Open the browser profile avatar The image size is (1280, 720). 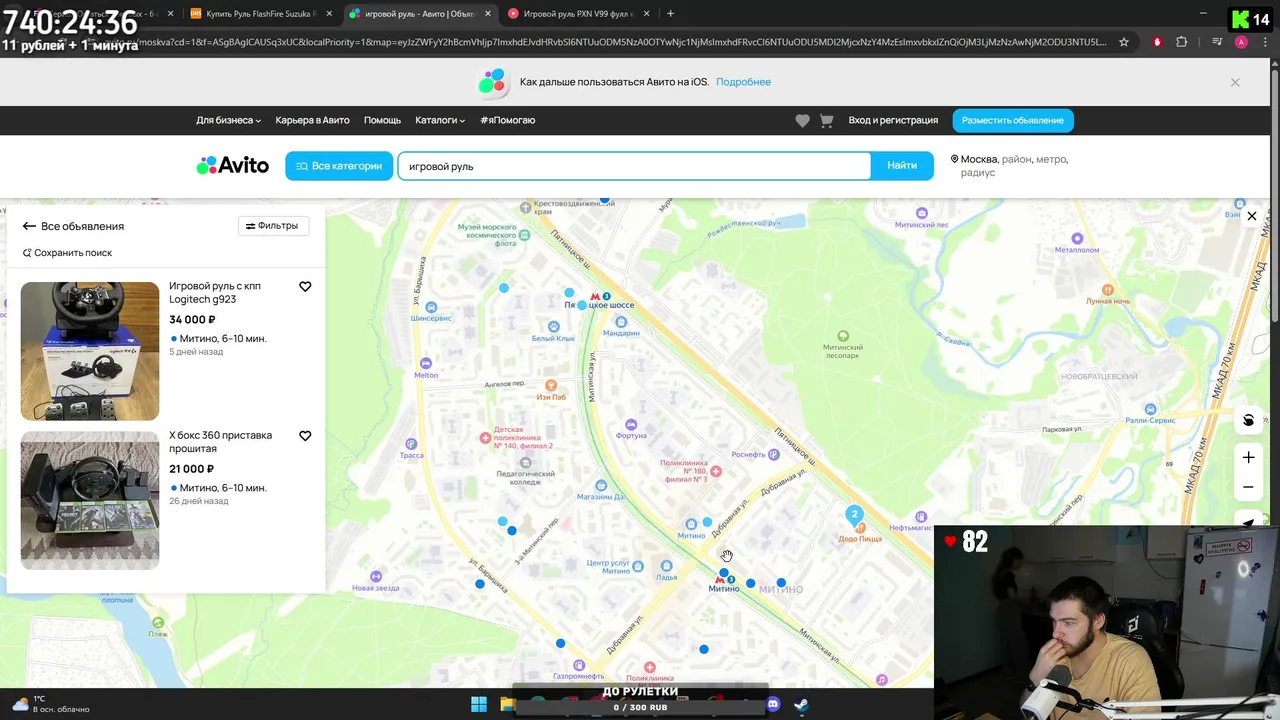point(1241,42)
